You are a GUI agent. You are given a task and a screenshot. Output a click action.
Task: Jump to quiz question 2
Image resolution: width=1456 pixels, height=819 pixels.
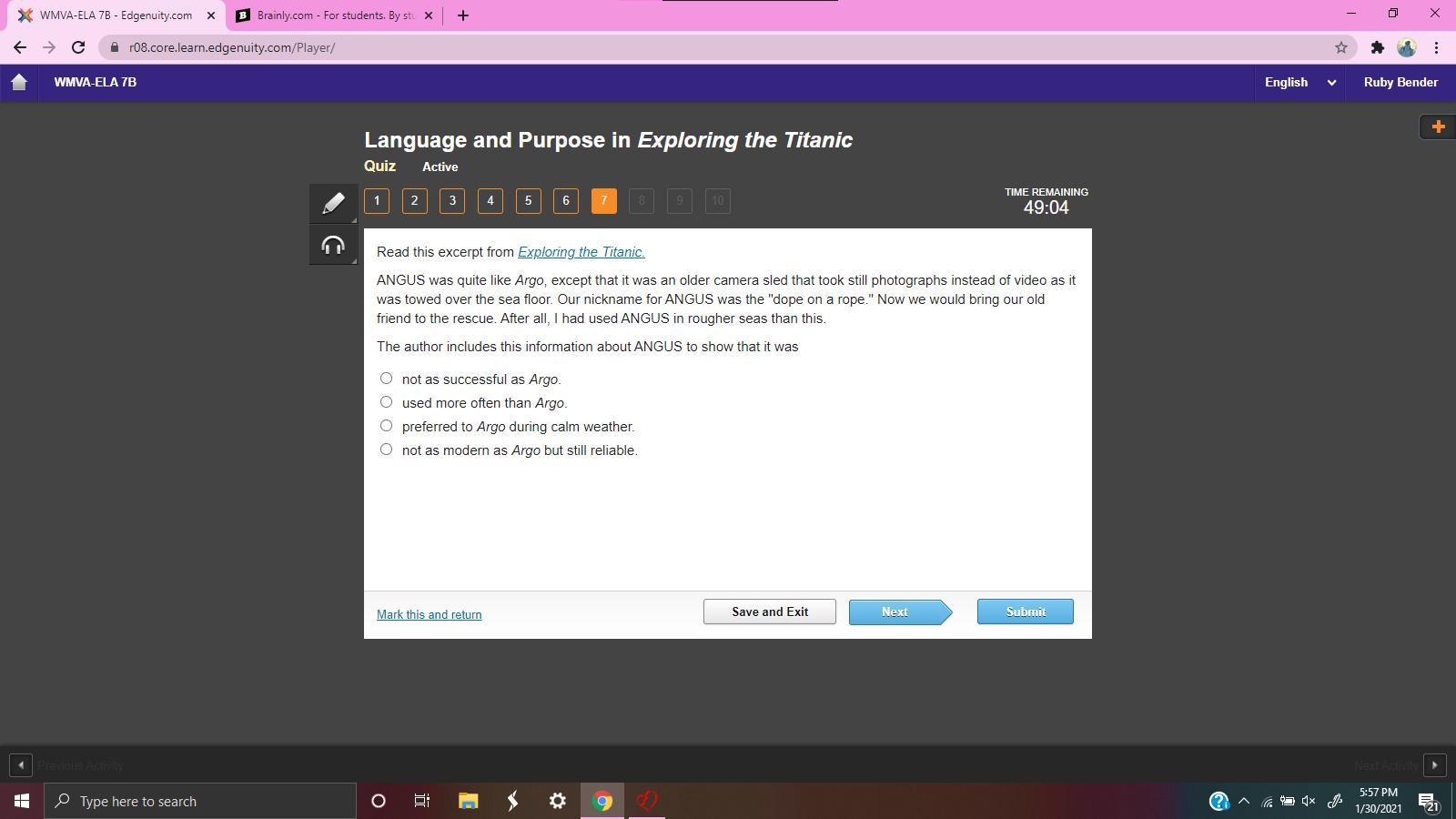[414, 201]
